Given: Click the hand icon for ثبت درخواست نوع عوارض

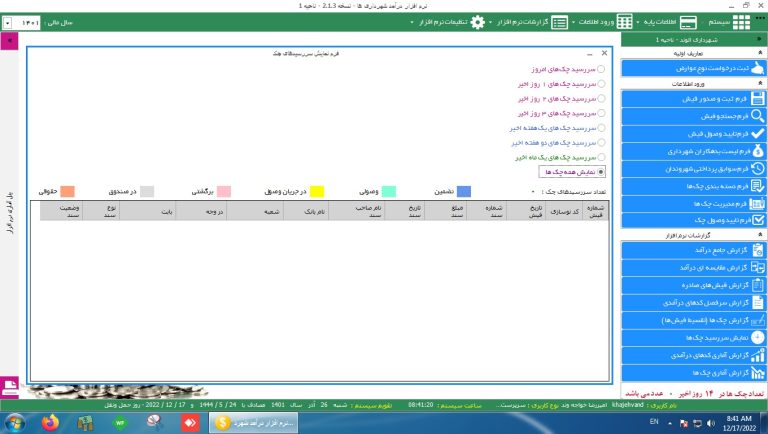Looking at the screenshot, I should point(757,67).
